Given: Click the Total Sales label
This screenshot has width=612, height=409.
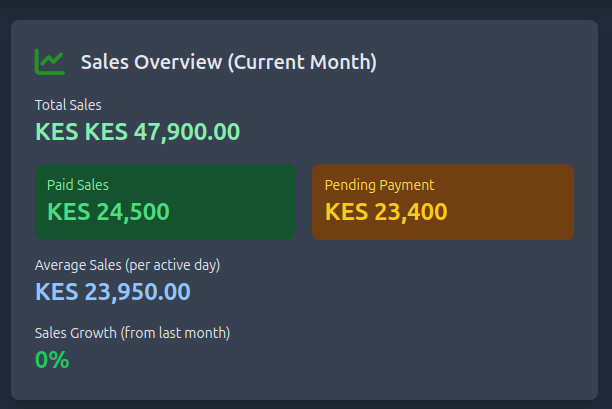Looking at the screenshot, I should pyautogui.click(x=68, y=105).
